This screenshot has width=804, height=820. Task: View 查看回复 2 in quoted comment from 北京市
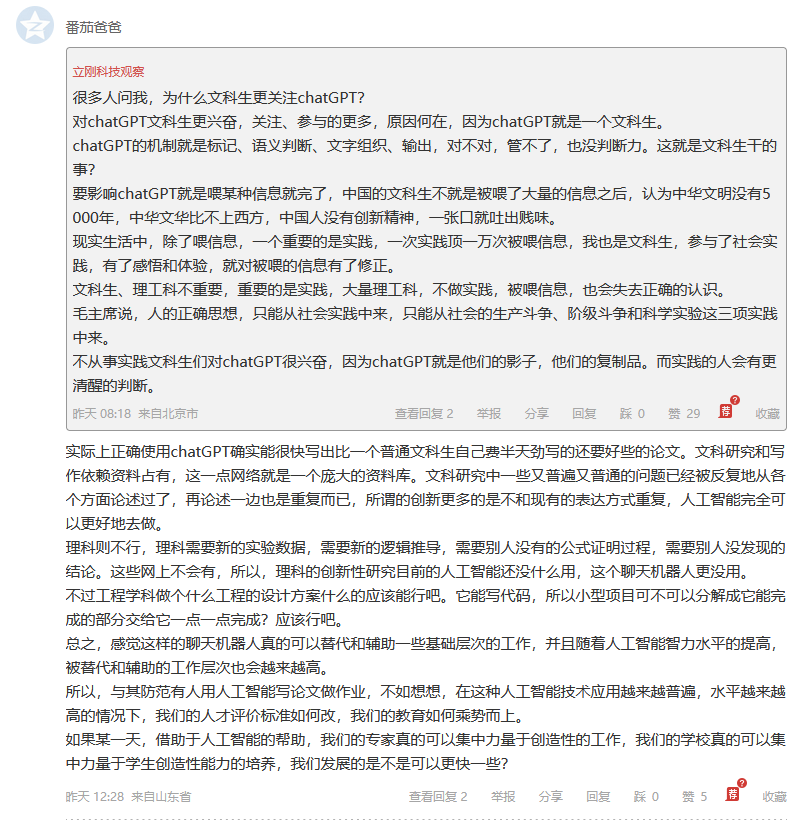coord(424,414)
